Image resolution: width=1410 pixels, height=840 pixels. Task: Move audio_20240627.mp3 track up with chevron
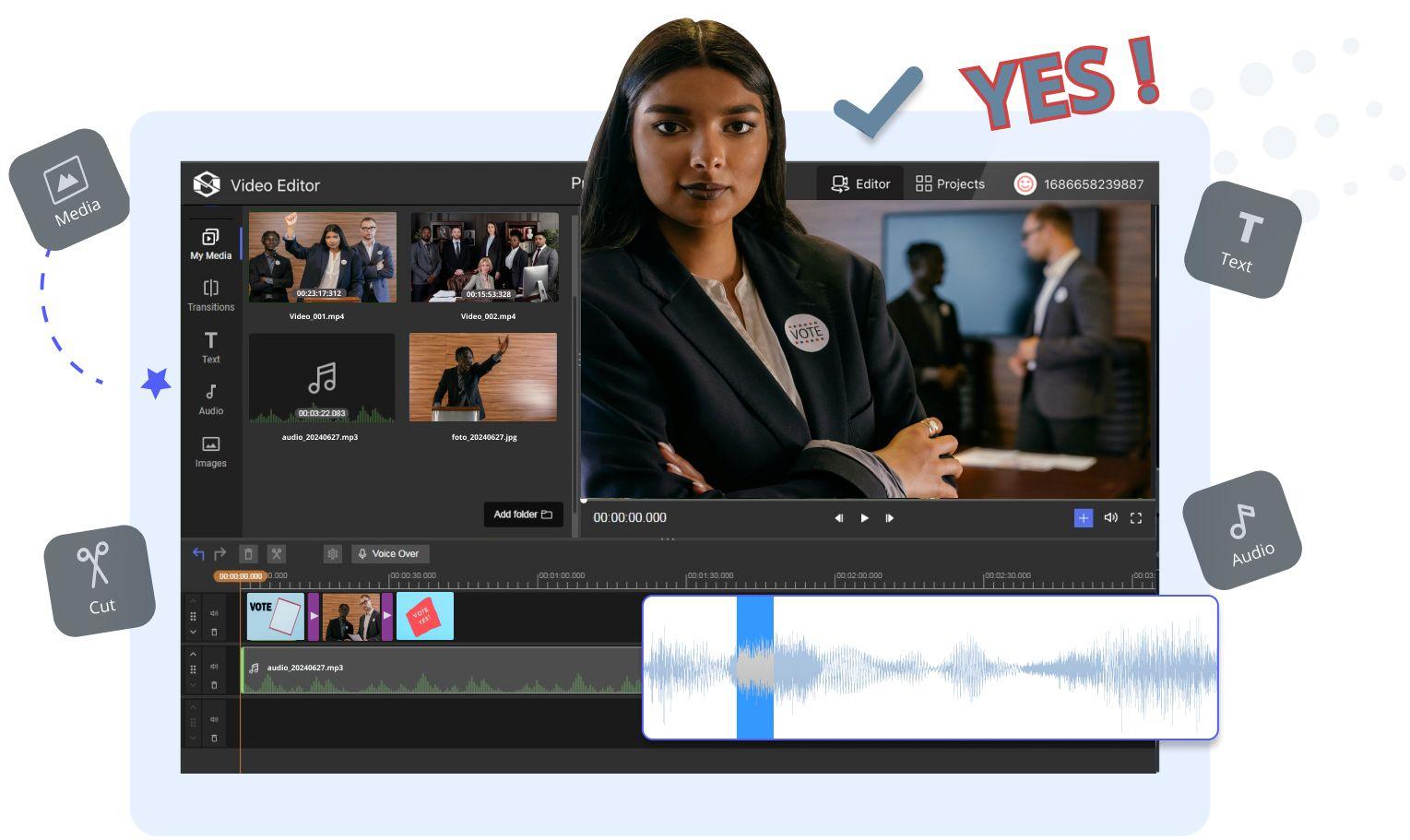[x=193, y=654]
